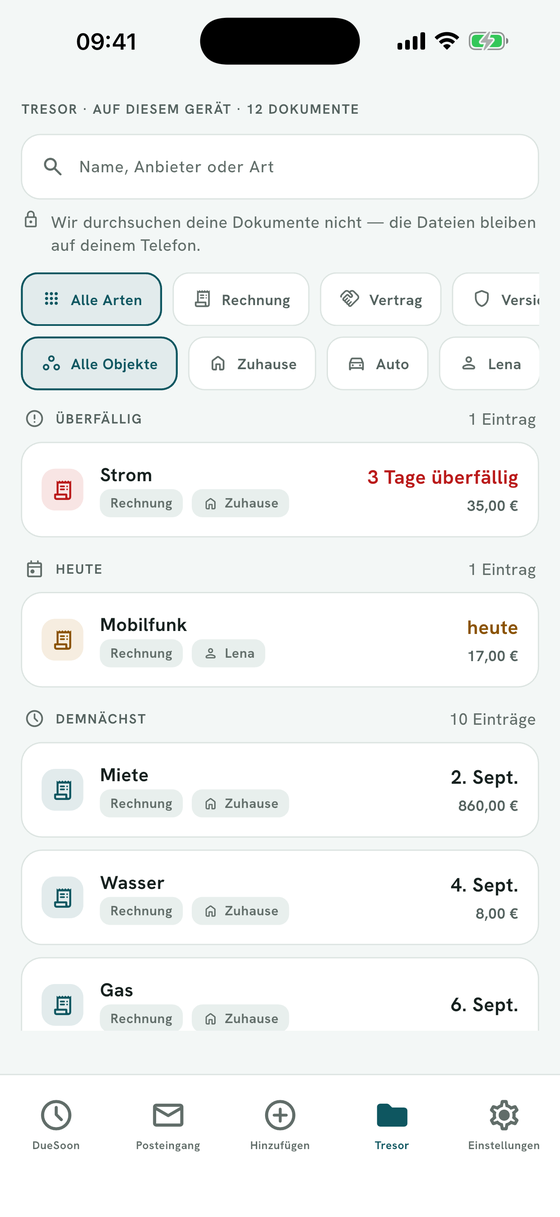
Task: Open the Einstellungen settings tab
Action: pyautogui.click(x=504, y=1125)
